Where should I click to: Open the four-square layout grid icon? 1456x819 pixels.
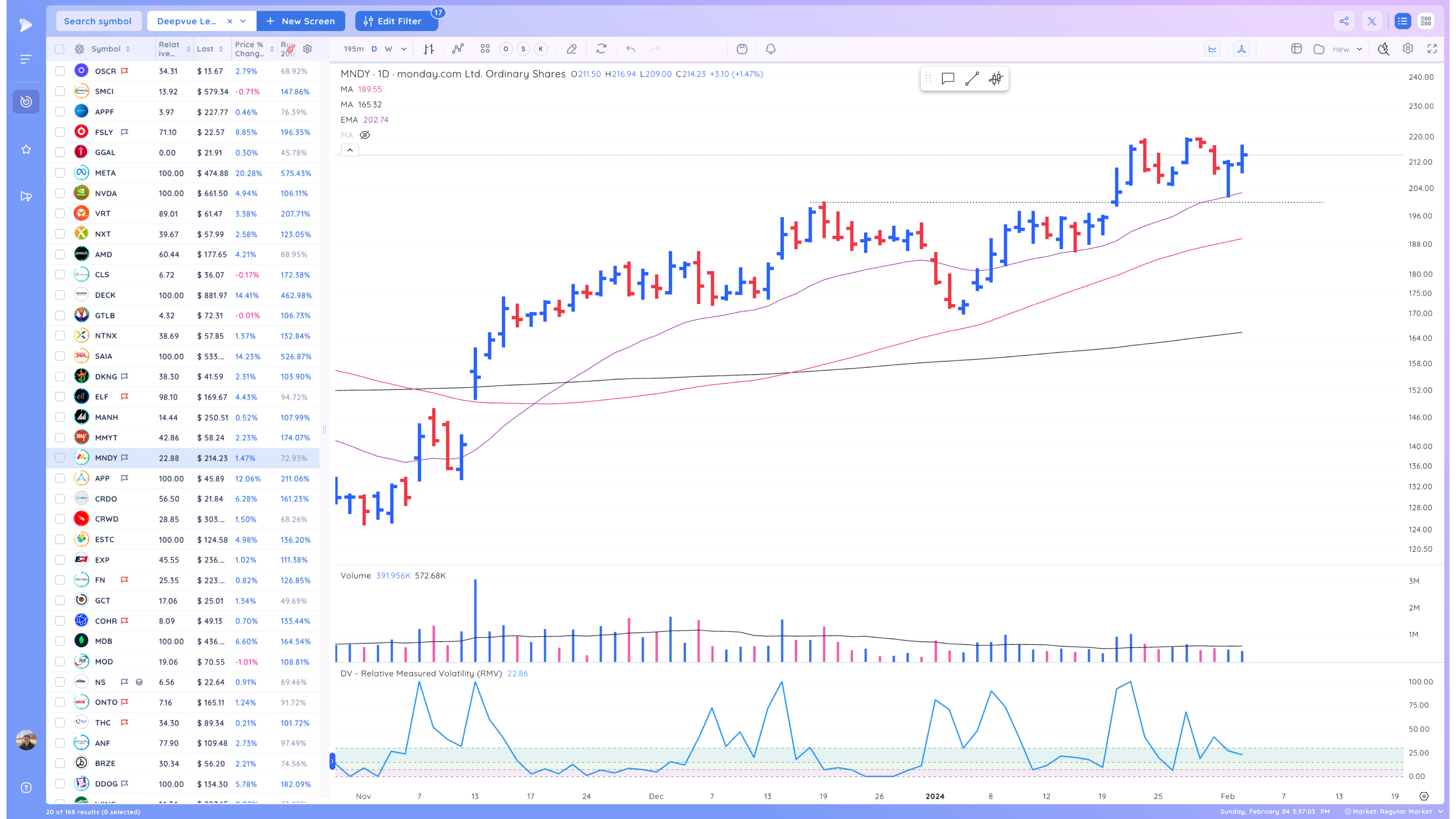coord(485,49)
